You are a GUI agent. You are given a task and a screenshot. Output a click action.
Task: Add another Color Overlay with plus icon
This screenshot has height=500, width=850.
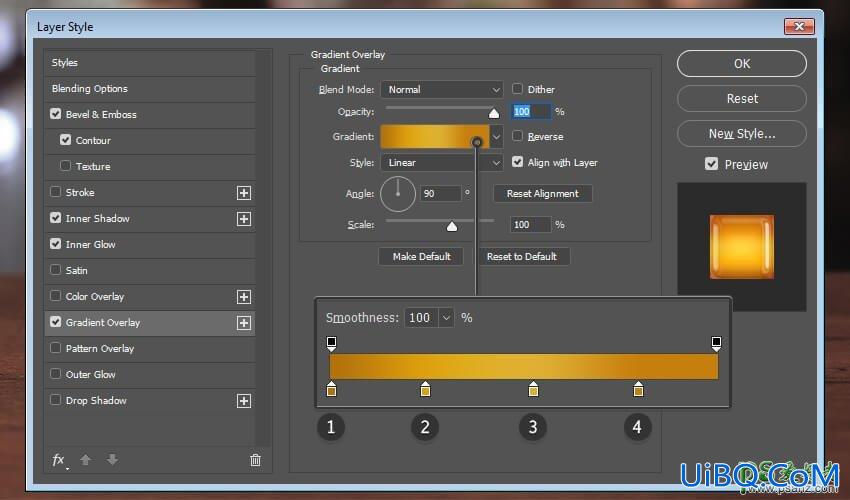pos(244,297)
